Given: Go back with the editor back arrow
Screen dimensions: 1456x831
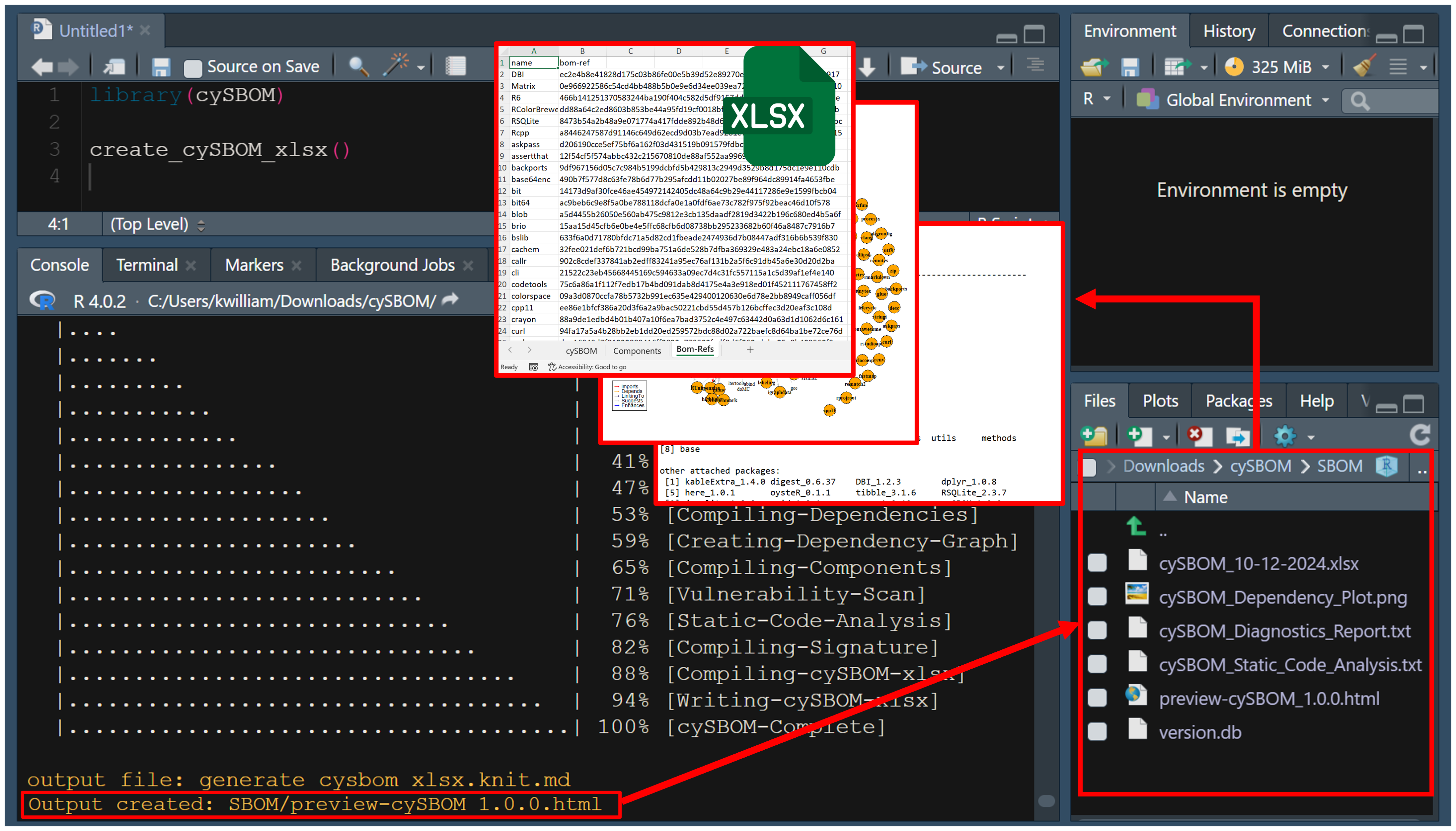Looking at the screenshot, I should [x=42, y=67].
